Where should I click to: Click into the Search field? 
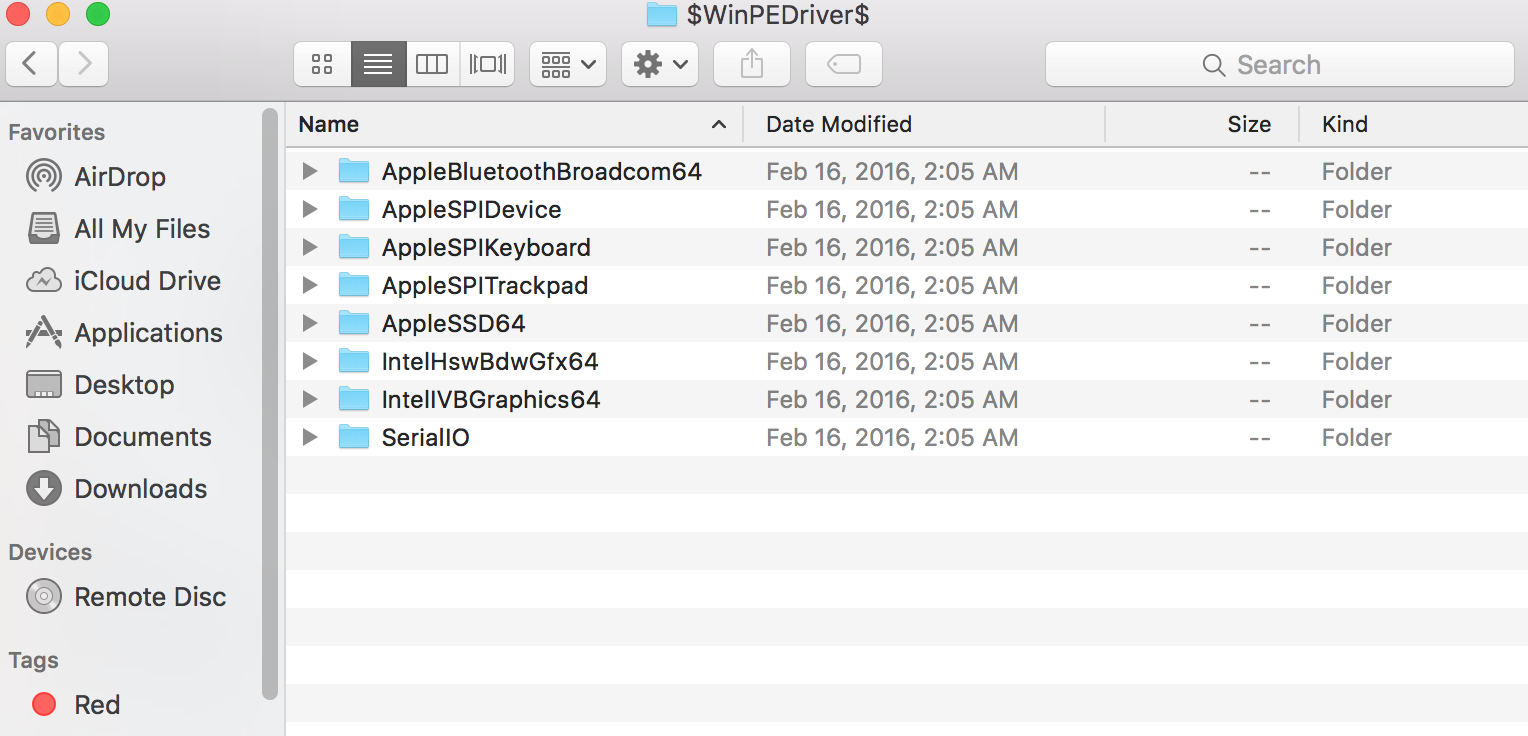[1279, 65]
